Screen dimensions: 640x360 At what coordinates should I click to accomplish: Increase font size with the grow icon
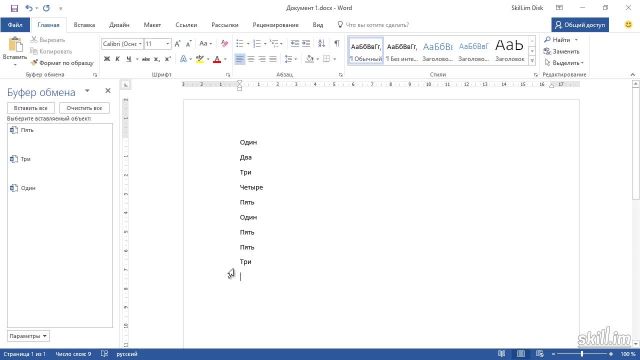pos(177,44)
